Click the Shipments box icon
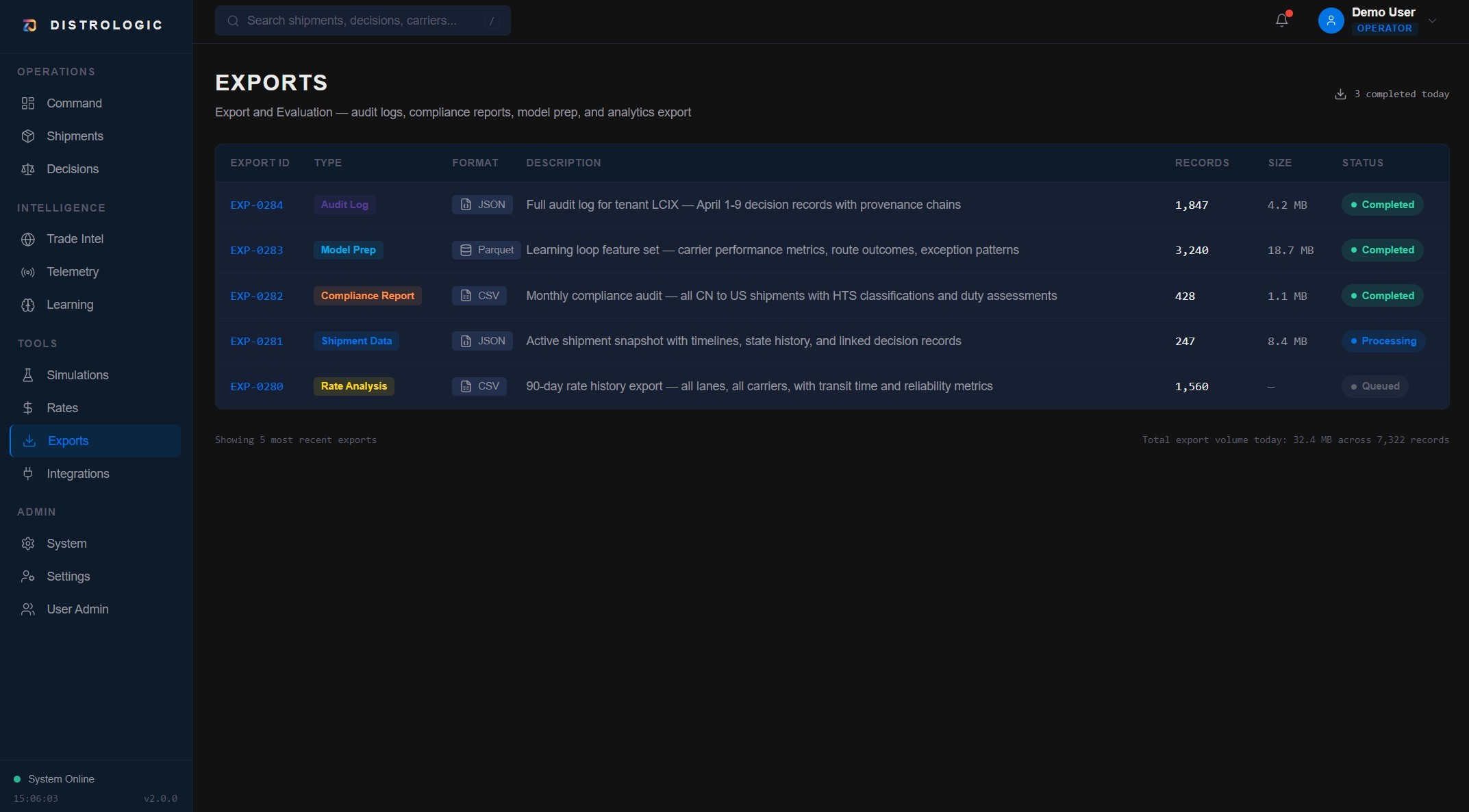Viewport: 1469px width, 812px height. click(28, 136)
